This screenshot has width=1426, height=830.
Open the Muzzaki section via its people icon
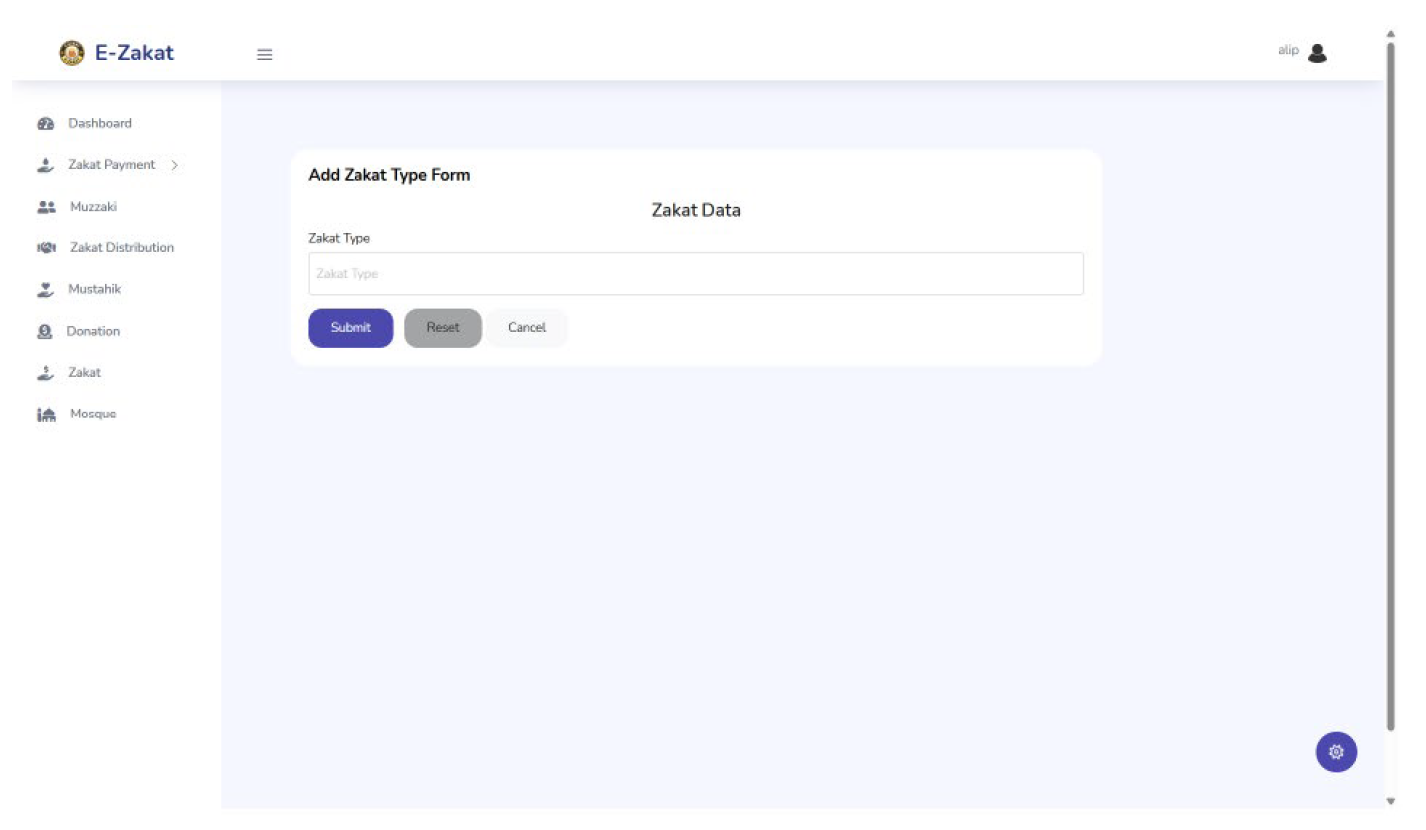click(x=46, y=206)
